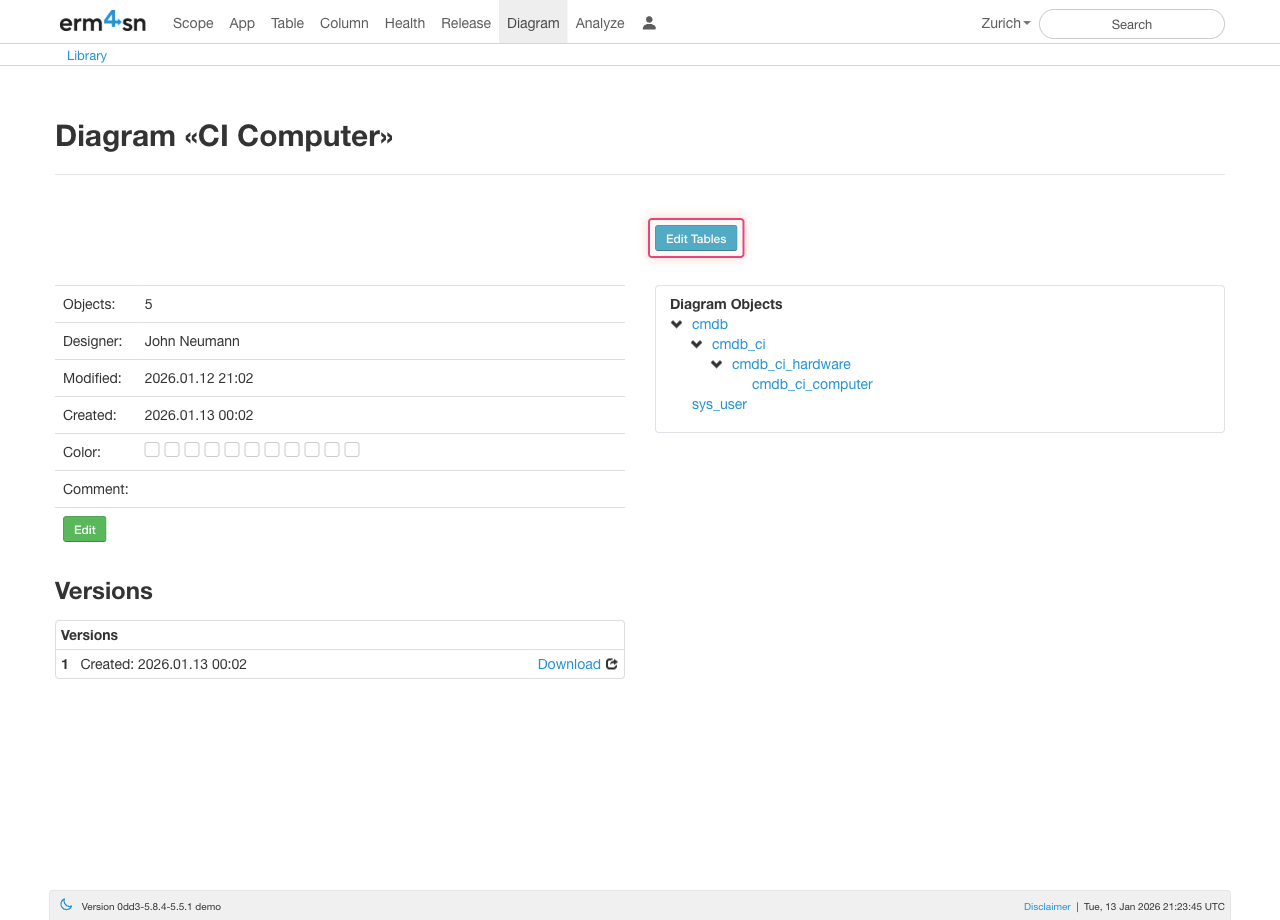Open the Zurich release dropdown

[1005, 23]
